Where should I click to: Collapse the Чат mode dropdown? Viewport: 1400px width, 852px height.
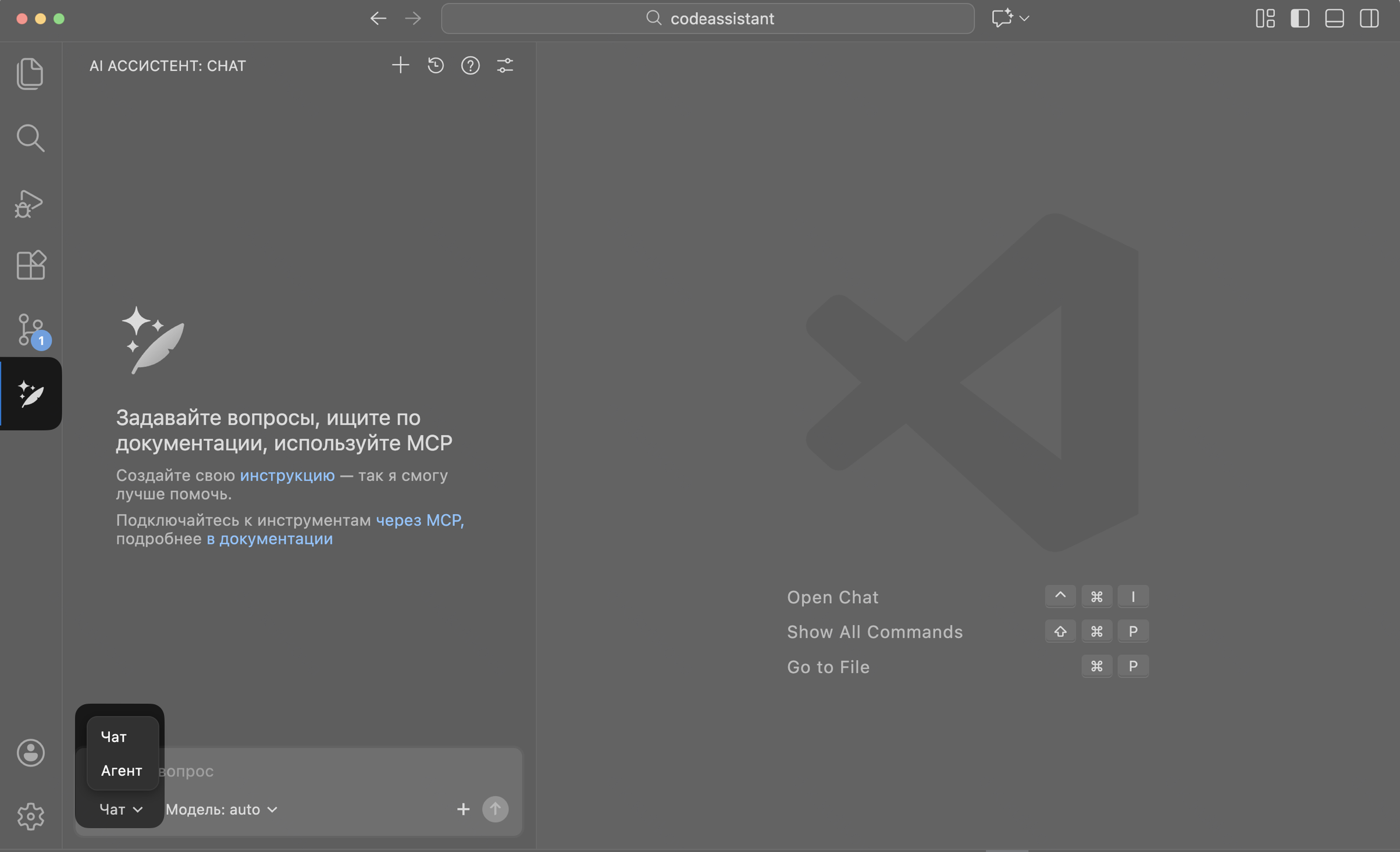point(121,810)
